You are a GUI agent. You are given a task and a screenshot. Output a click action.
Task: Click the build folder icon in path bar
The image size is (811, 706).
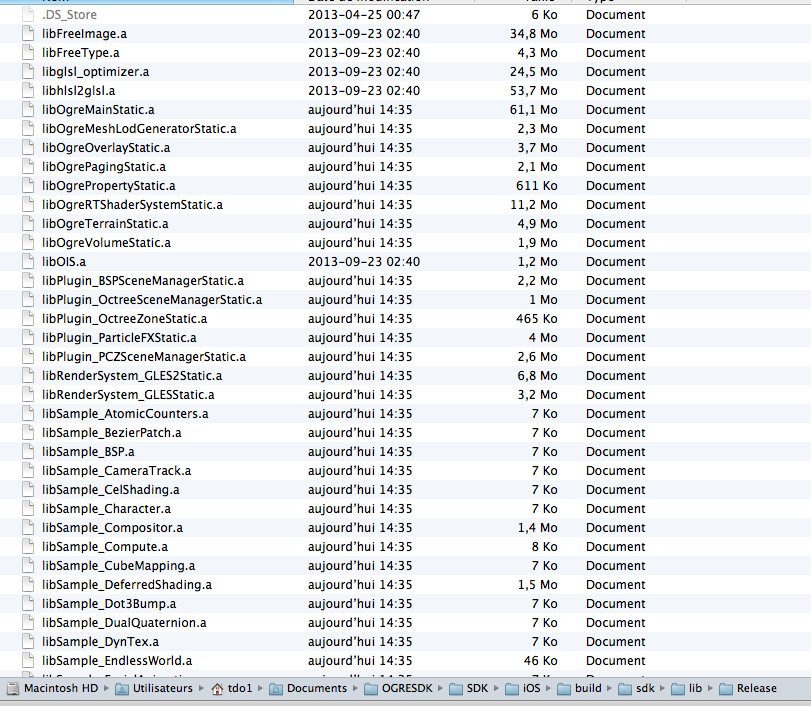564,688
